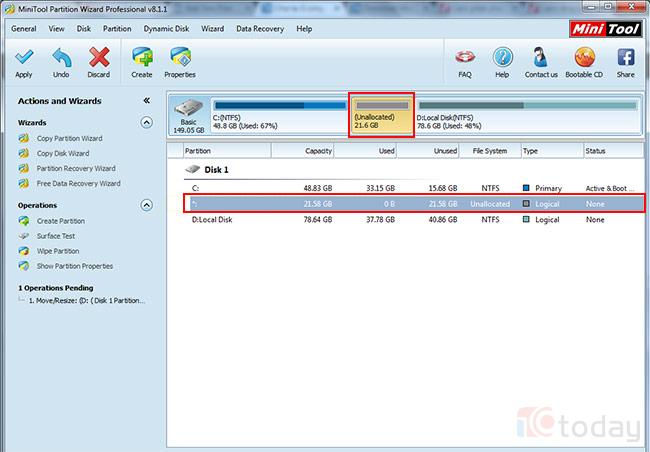Launch Copy Partition Wizard

[x=69, y=139]
